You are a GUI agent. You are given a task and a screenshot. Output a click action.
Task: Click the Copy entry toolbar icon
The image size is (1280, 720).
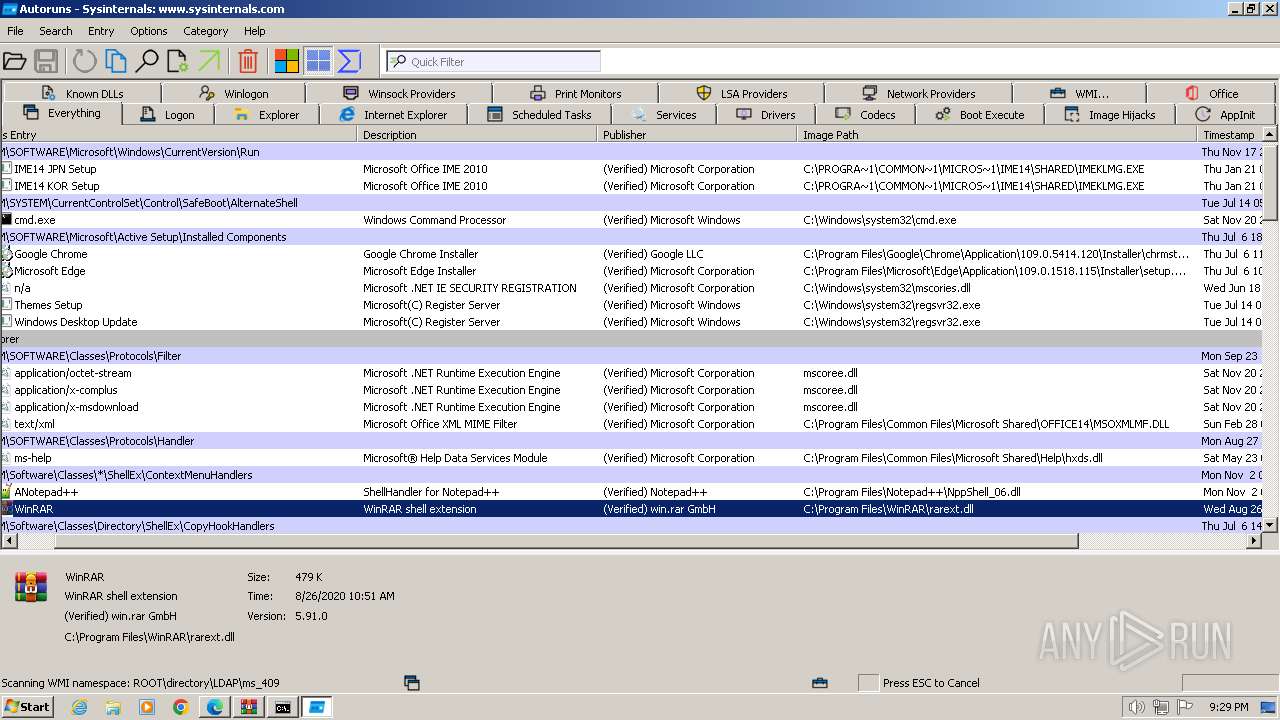point(116,61)
